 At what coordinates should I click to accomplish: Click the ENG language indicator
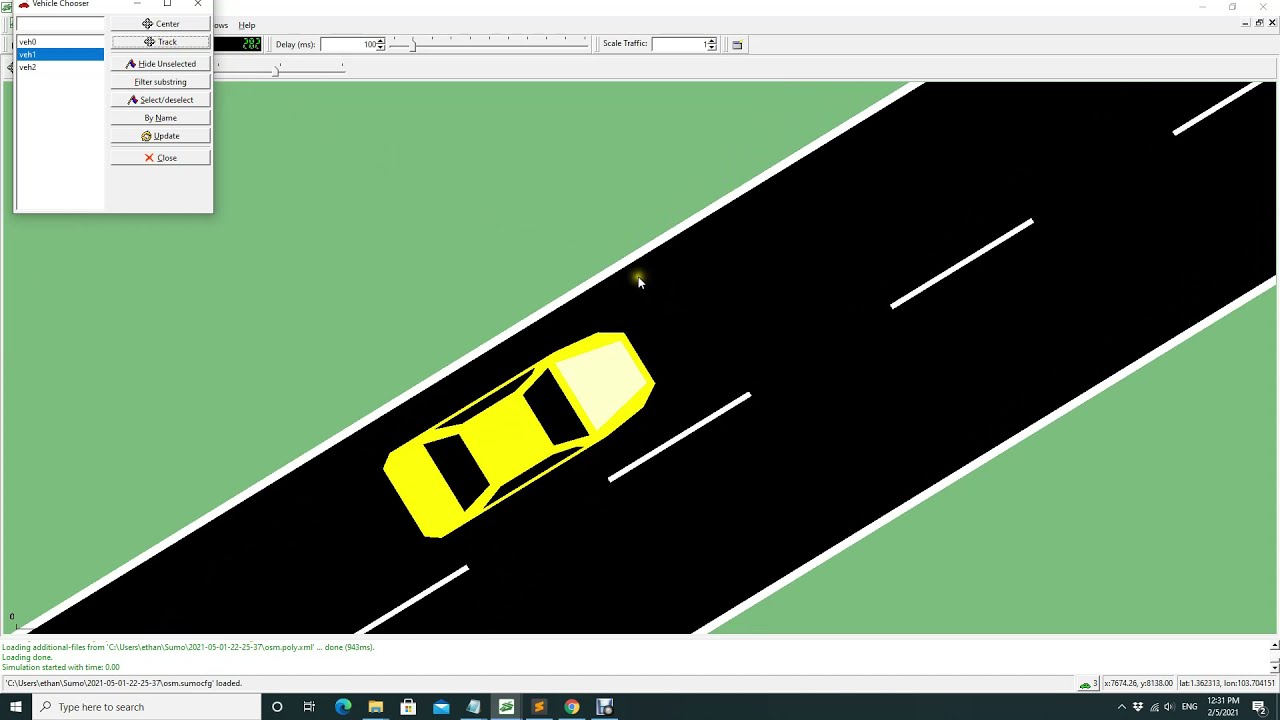1189,707
